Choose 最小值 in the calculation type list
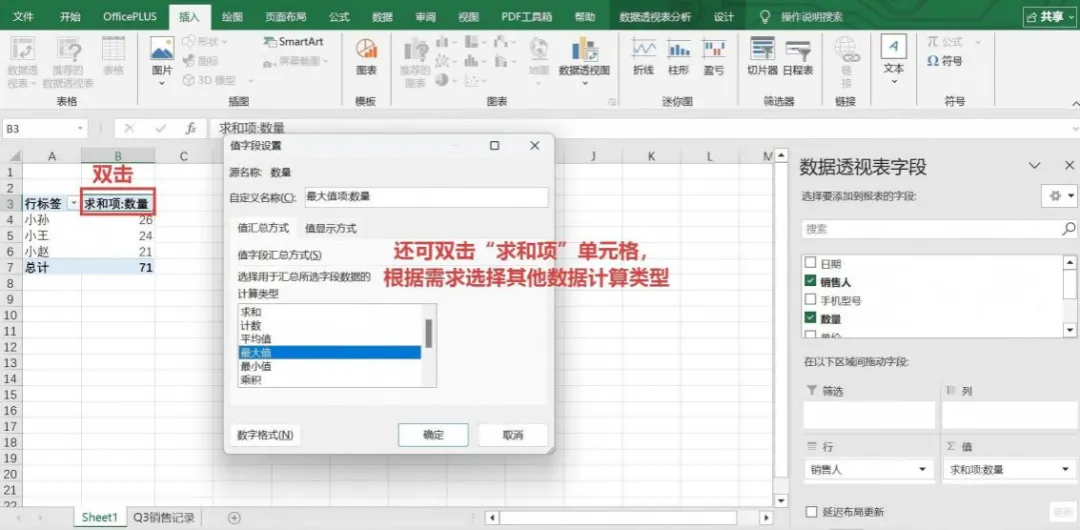This screenshot has width=1080, height=530. click(x=329, y=366)
